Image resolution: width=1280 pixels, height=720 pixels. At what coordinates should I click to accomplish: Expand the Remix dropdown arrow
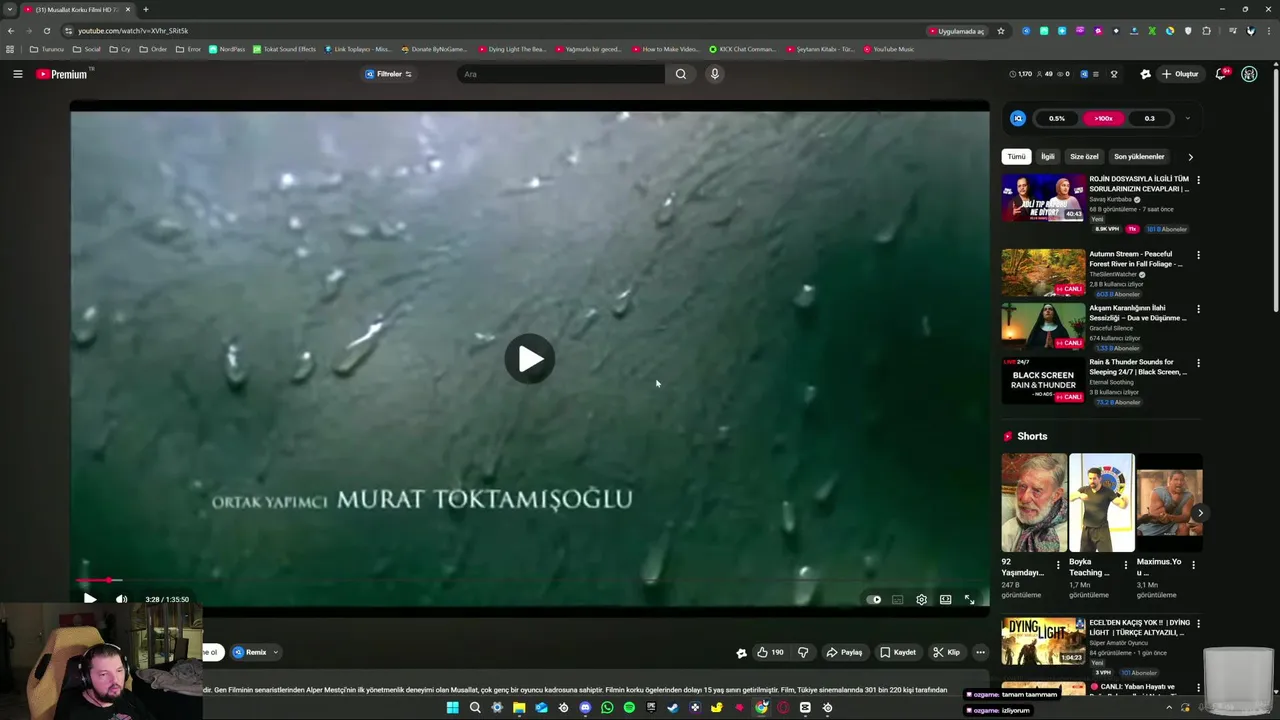275,652
